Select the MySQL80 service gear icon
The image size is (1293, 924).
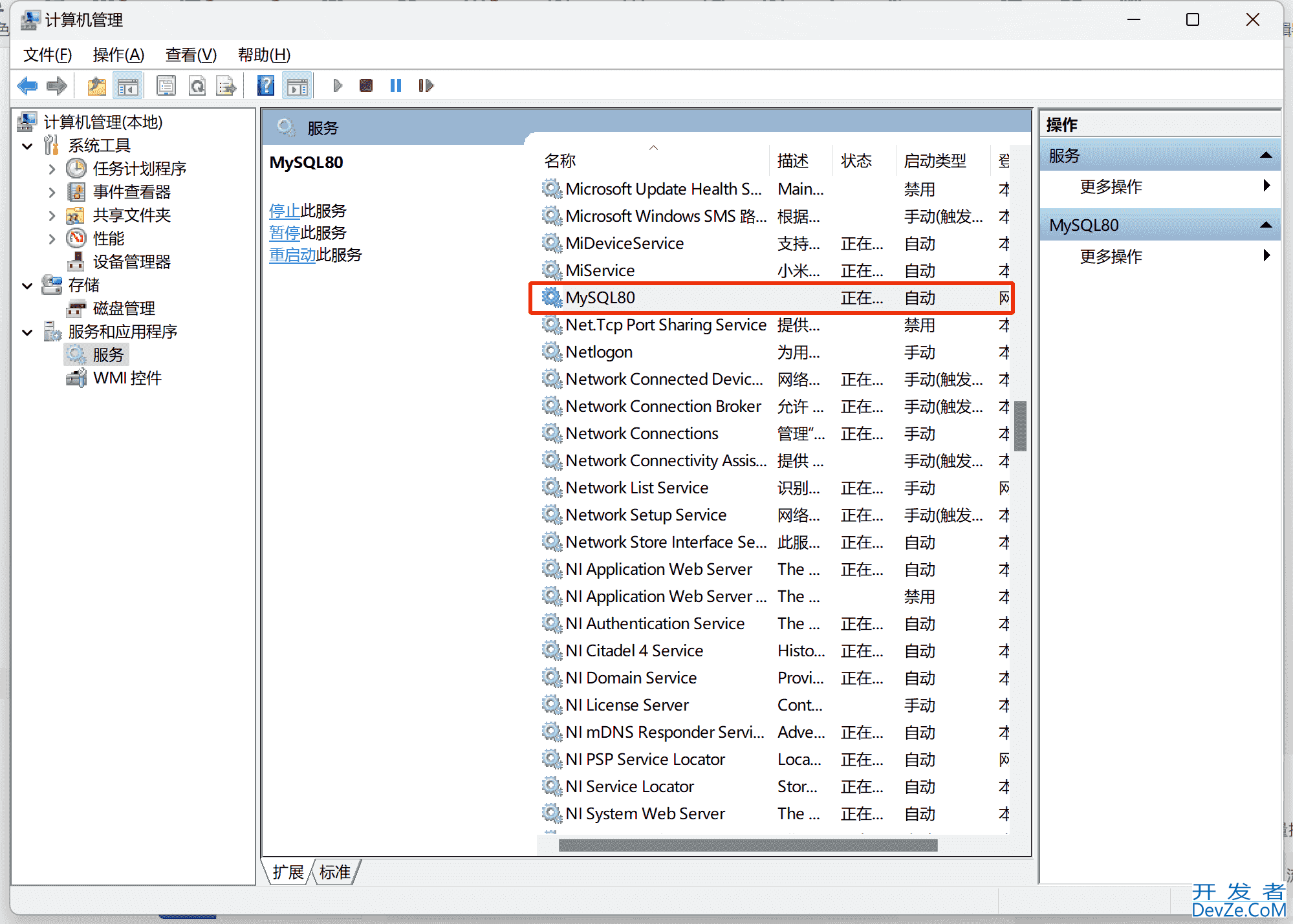coord(551,297)
